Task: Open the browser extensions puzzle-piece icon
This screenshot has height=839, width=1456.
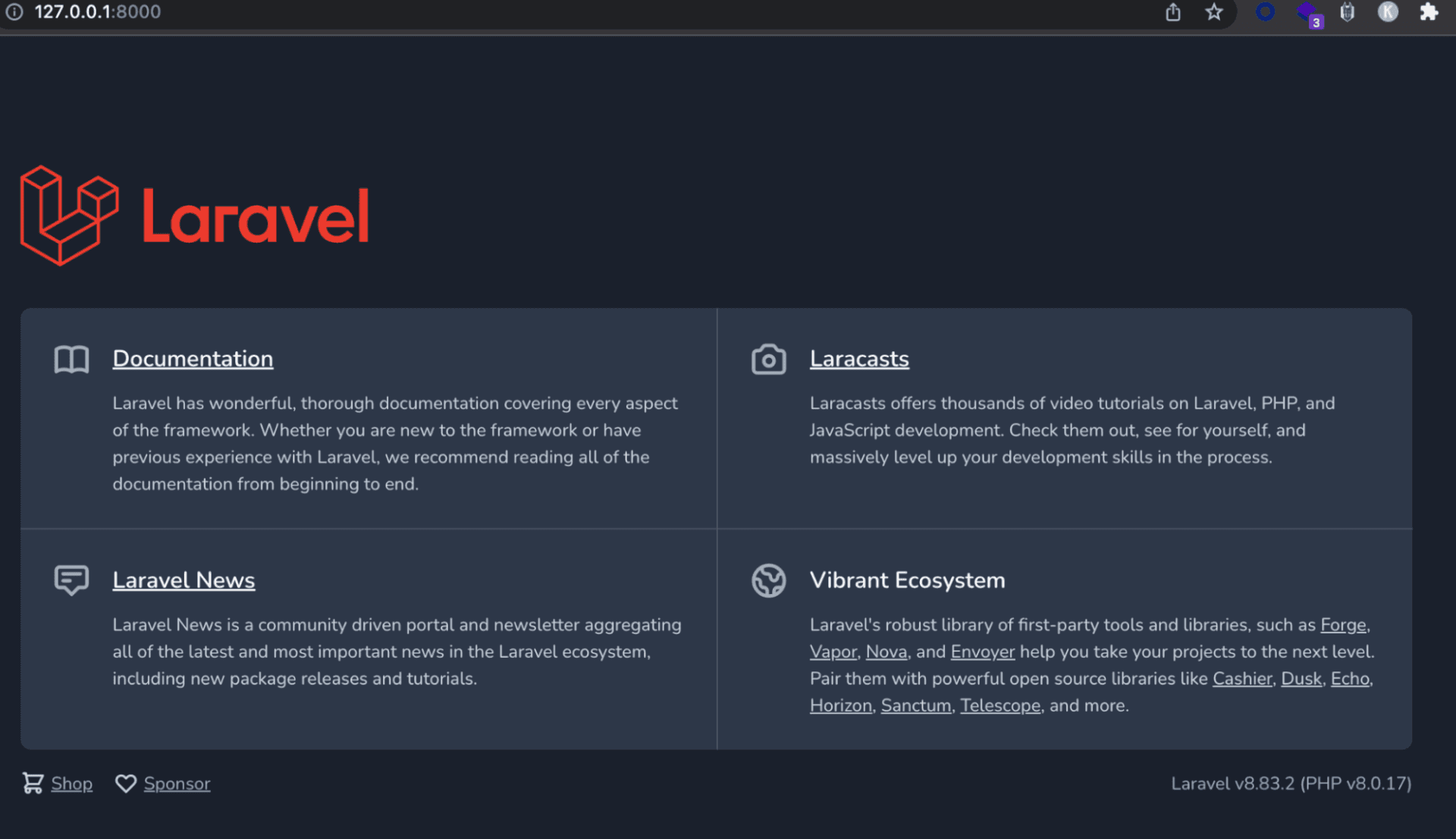Action: pyautogui.click(x=1429, y=12)
